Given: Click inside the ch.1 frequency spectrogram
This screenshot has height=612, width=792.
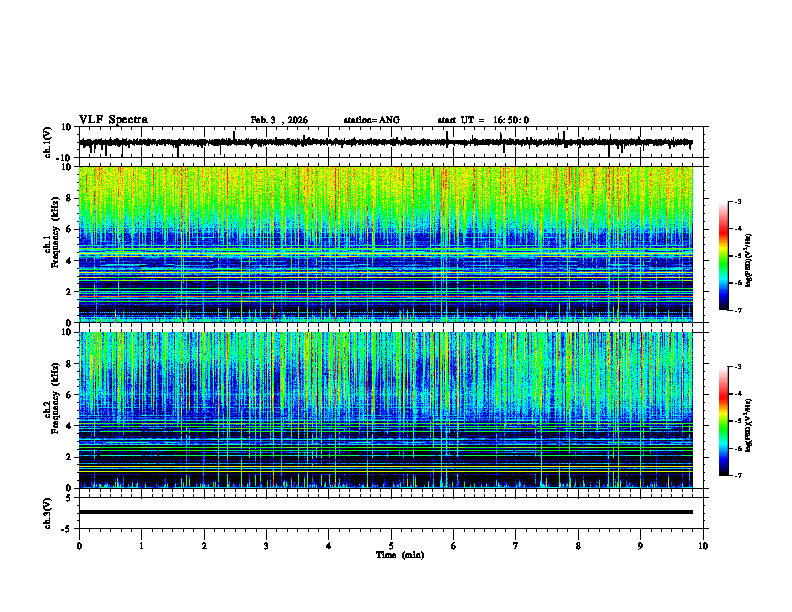Looking at the screenshot, I should pyautogui.click(x=385, y=244).
